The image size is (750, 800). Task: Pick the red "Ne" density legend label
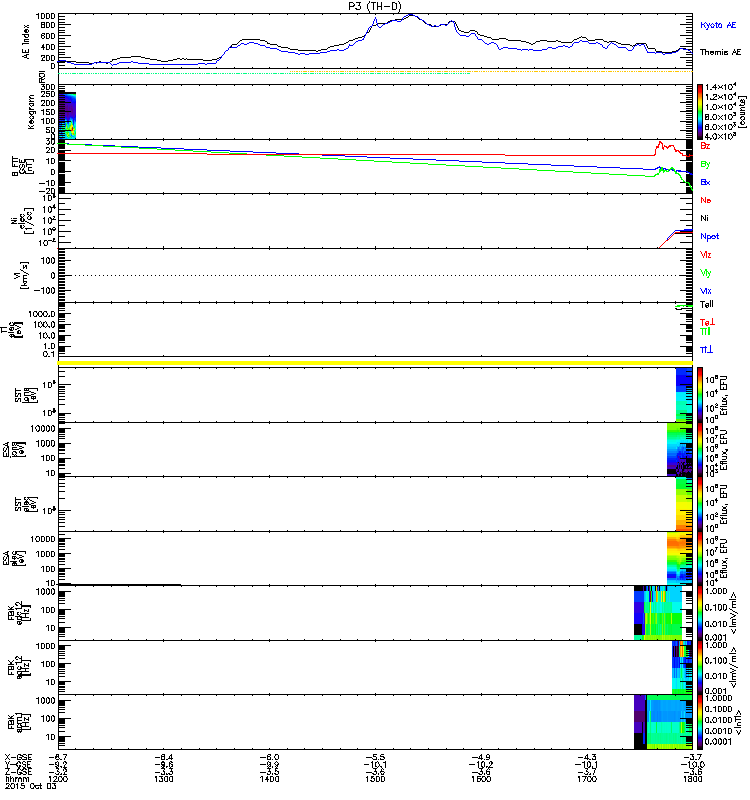pos(705,200)
